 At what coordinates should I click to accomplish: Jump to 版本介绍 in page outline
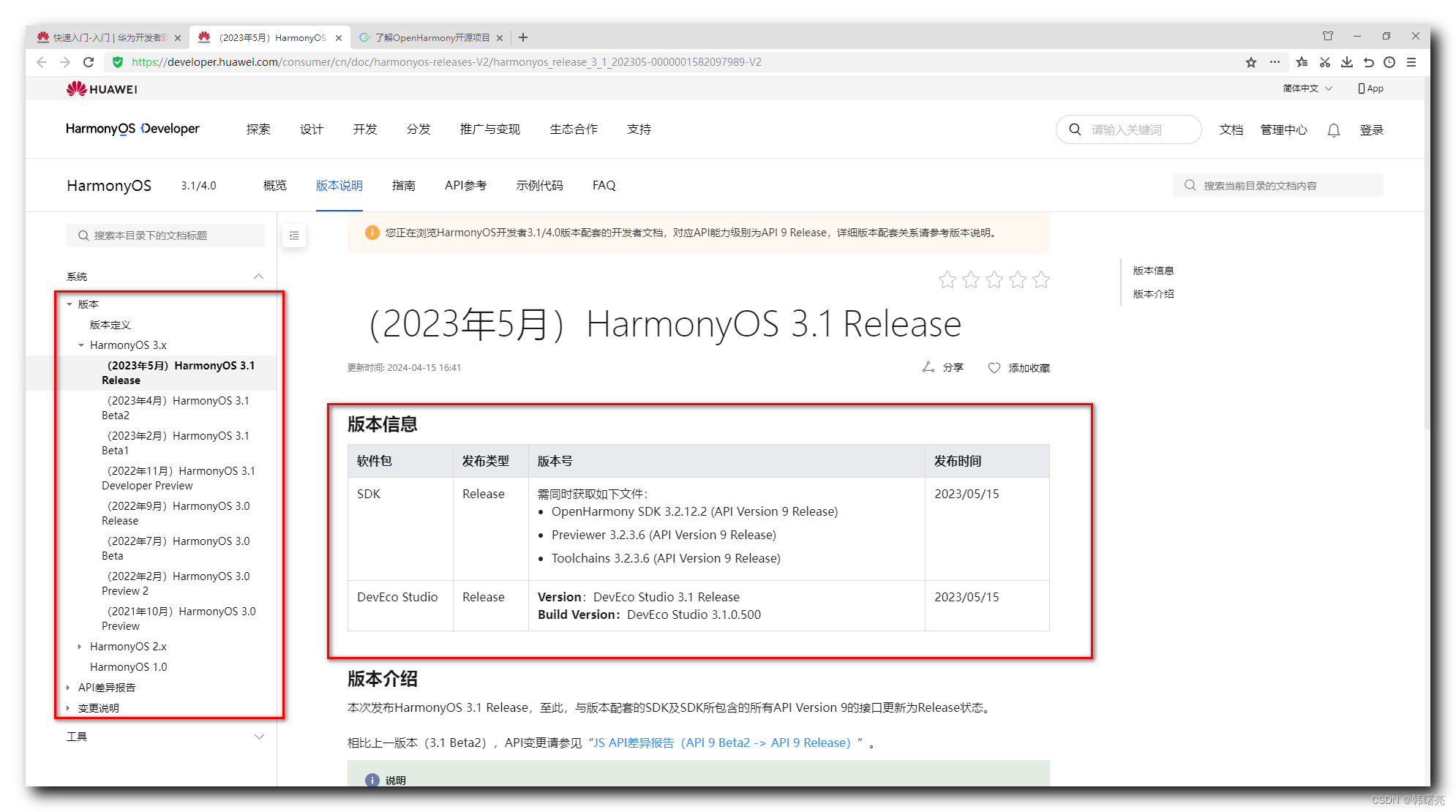pos(1153,294)
